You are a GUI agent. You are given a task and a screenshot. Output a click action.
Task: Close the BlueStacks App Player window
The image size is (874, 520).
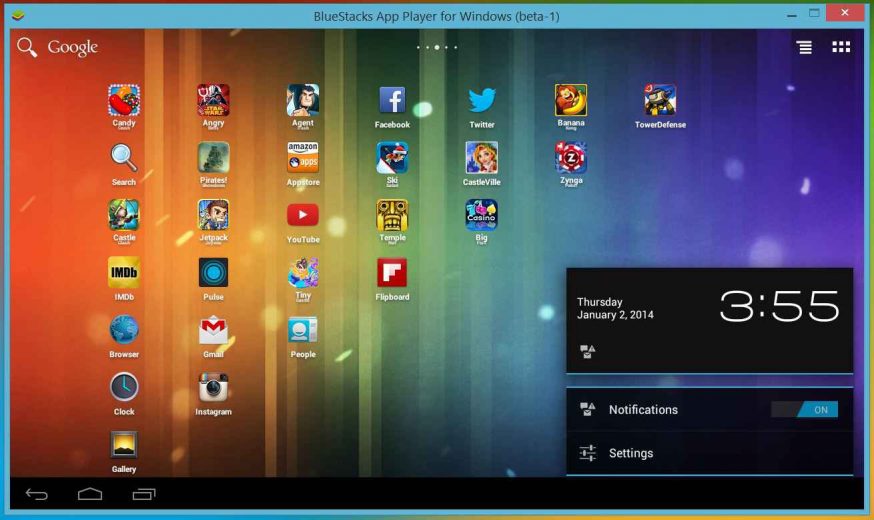pyautogui.click(x=845, y=12)
